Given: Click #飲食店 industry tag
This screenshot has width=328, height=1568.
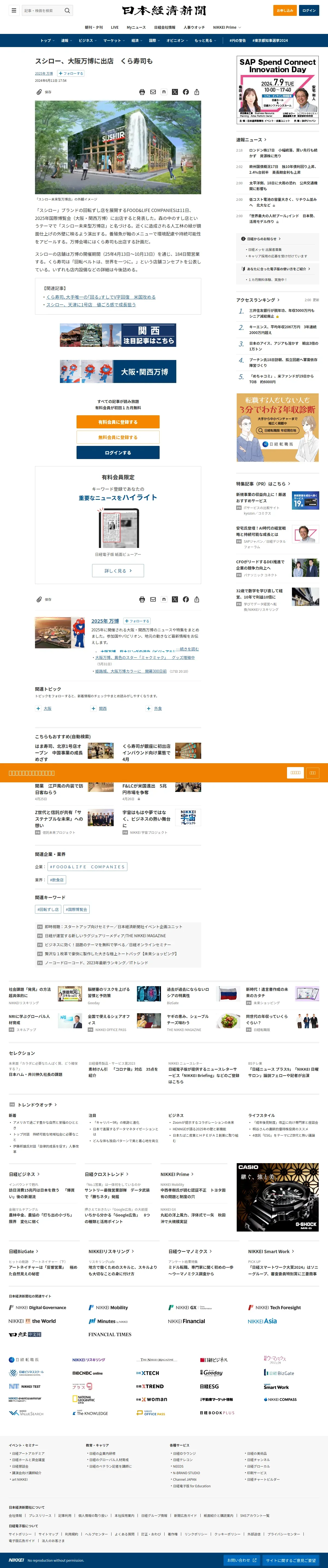Looking at the screenshot, I should point(57,879).
